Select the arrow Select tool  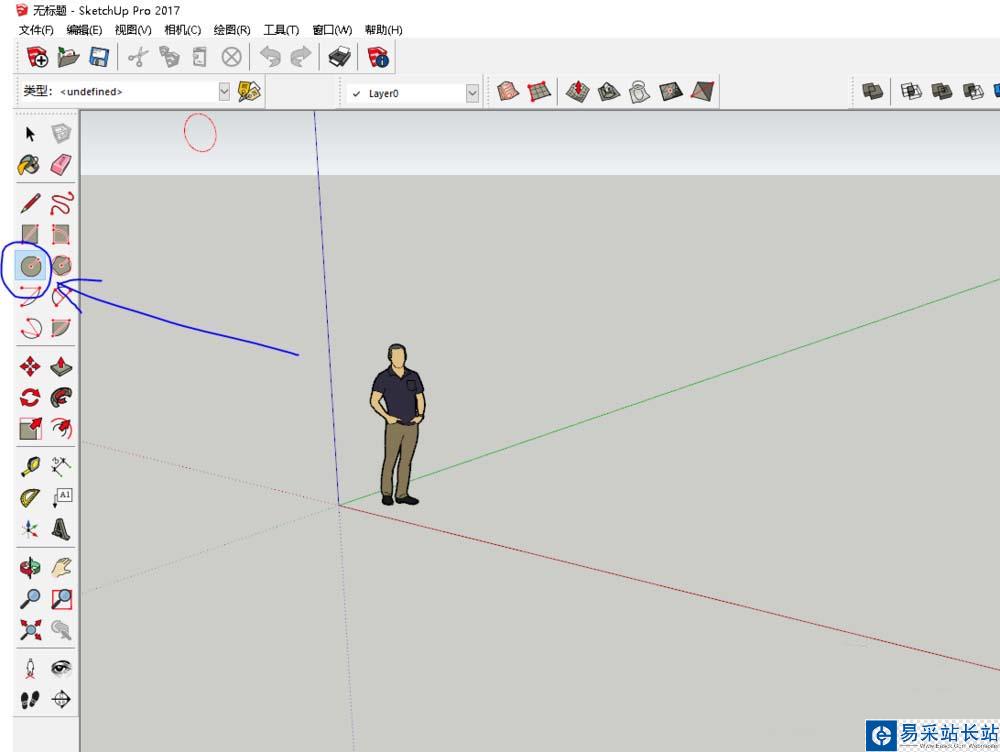tap(30, 134)
